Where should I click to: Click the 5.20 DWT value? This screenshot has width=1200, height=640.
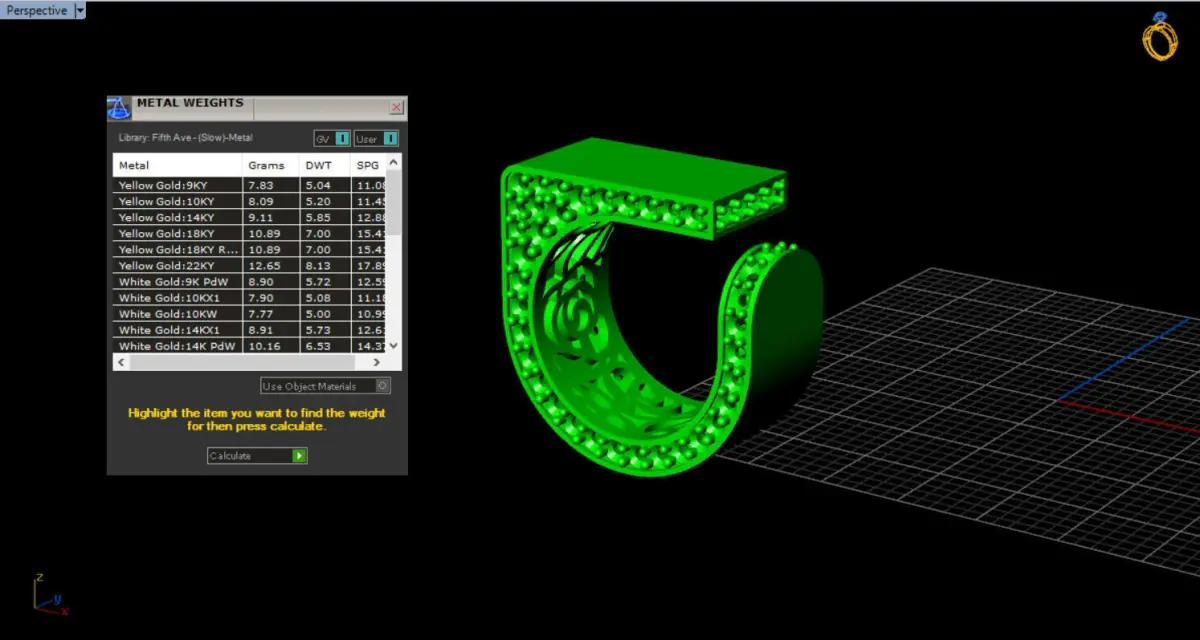click(x=317, y=201)
